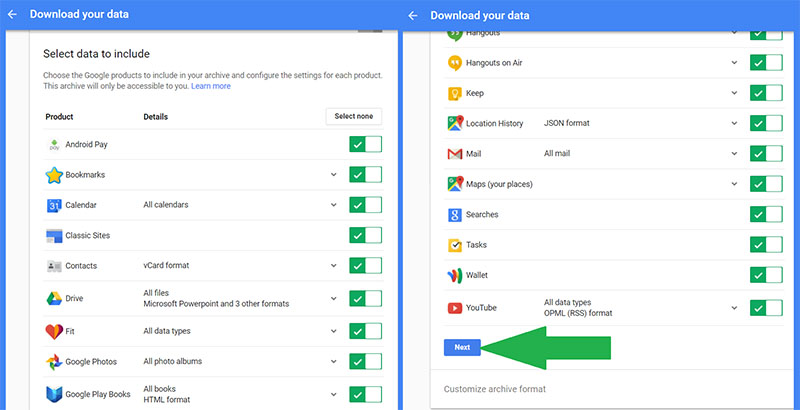The width and height of the screenshot is (800, 410).
Task: Click the blue Next button
Action: tap(462, 347)
